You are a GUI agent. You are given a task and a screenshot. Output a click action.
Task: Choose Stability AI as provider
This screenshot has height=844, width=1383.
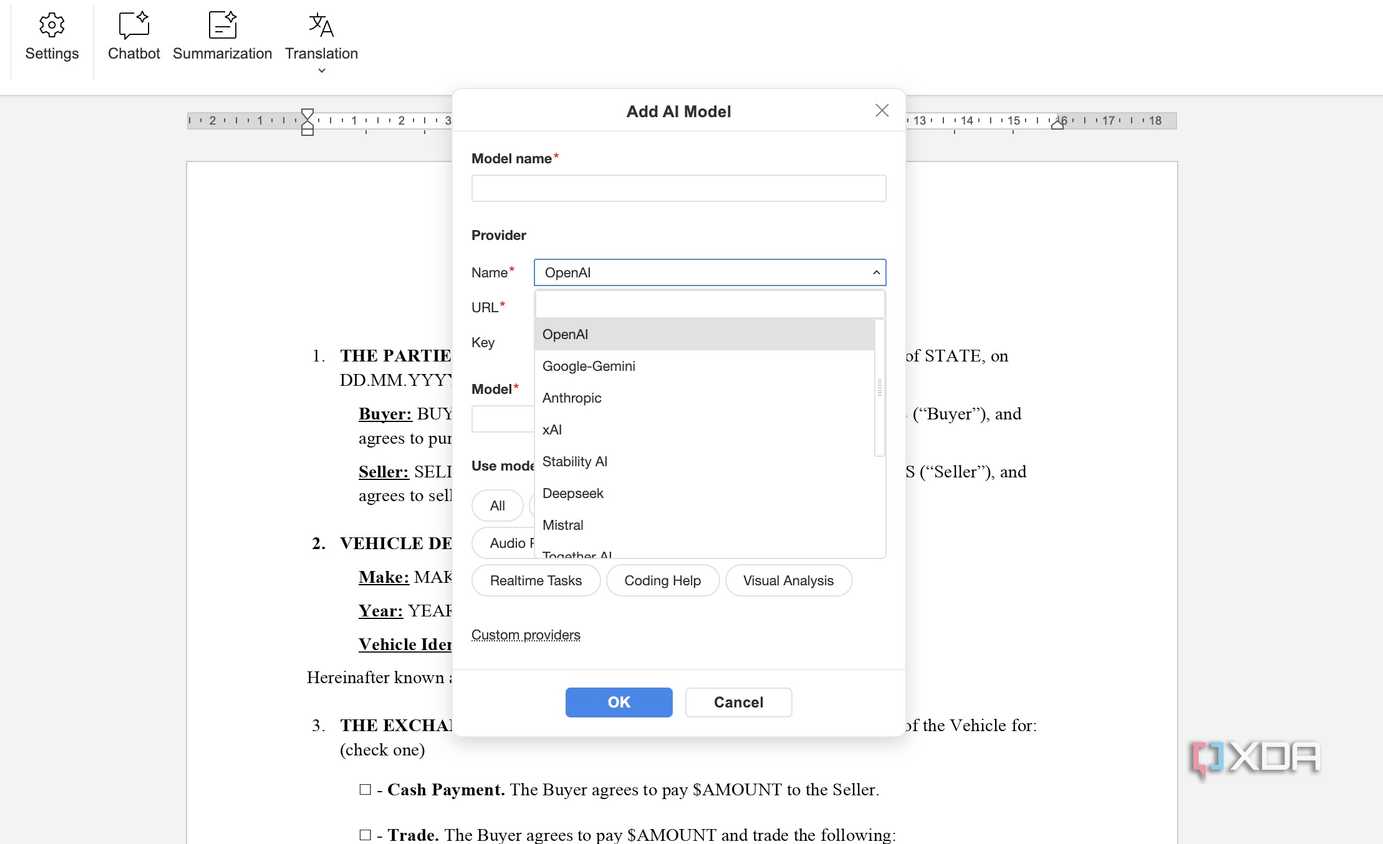(705, 462)
